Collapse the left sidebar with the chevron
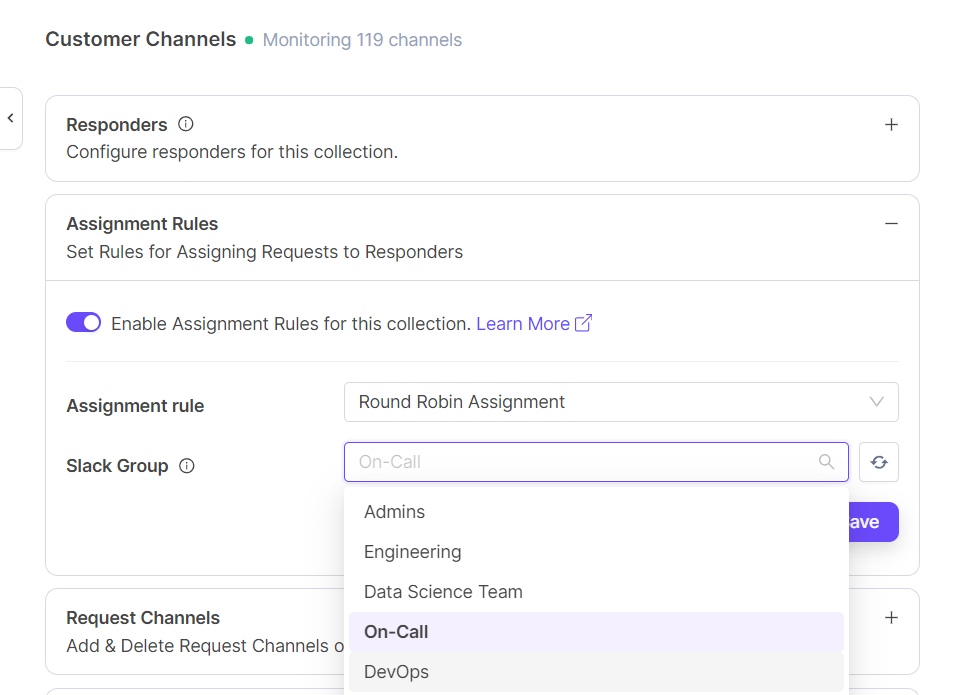Image resolution: width=961 pixels, height=695 pixels. tap(10, 118)
